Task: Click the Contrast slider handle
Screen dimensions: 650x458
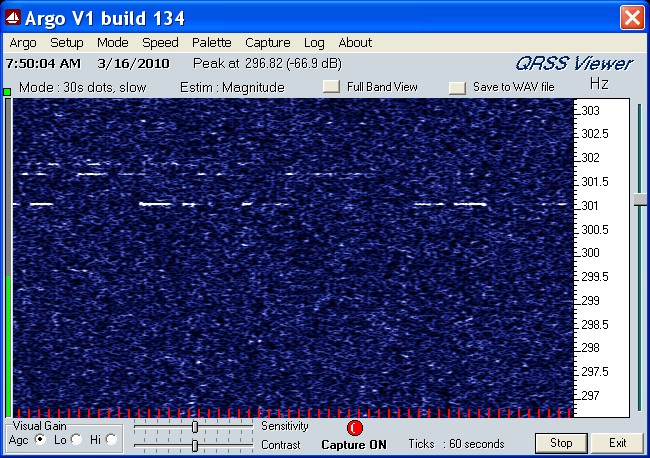Action: (195, 446)
